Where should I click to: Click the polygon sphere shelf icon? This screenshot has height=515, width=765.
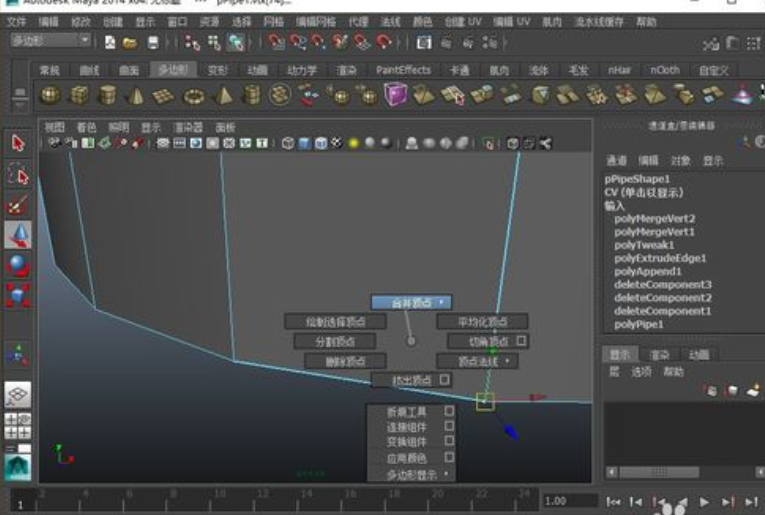click(50, 95)
